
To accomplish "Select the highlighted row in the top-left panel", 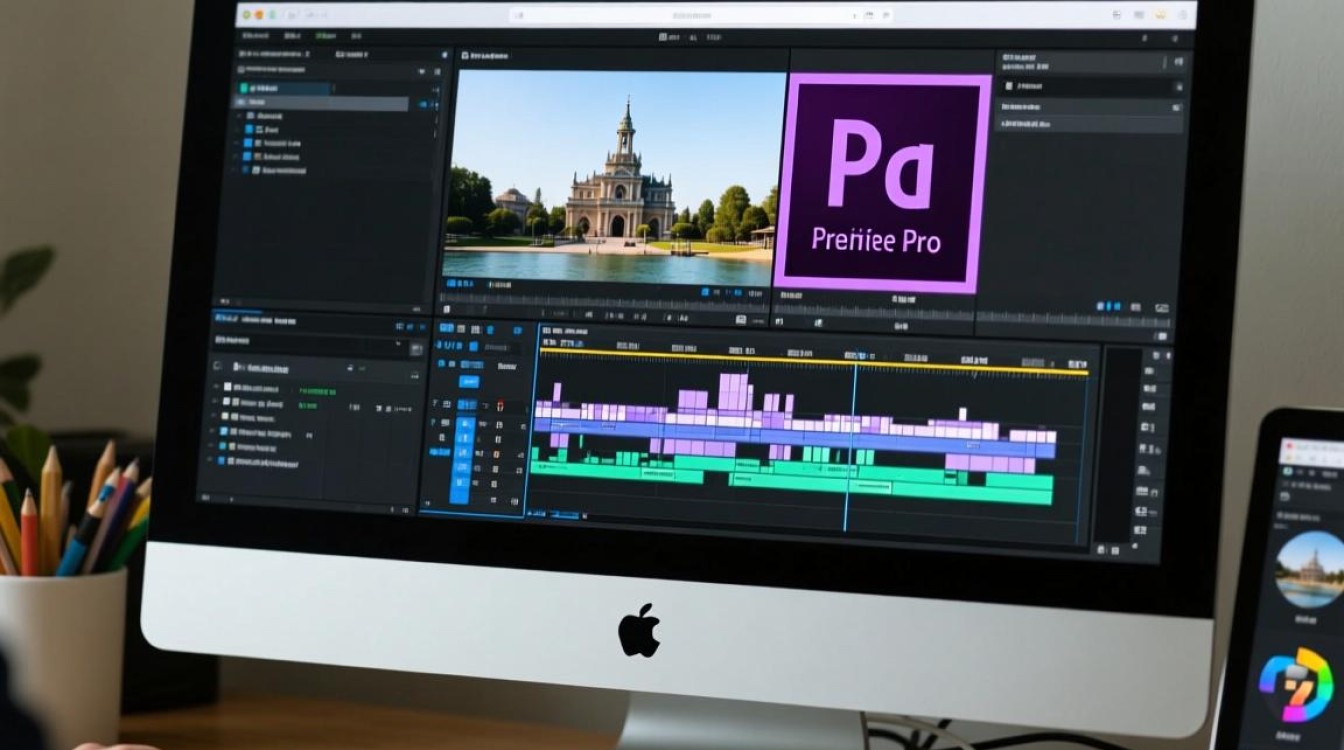I will pyautogui.click(x=322, y=104).
